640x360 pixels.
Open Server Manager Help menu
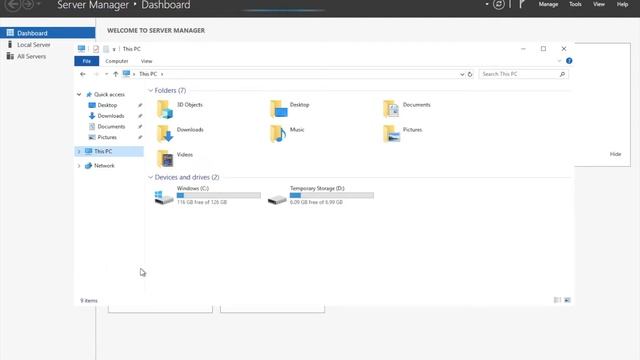[x=622, y=4]
